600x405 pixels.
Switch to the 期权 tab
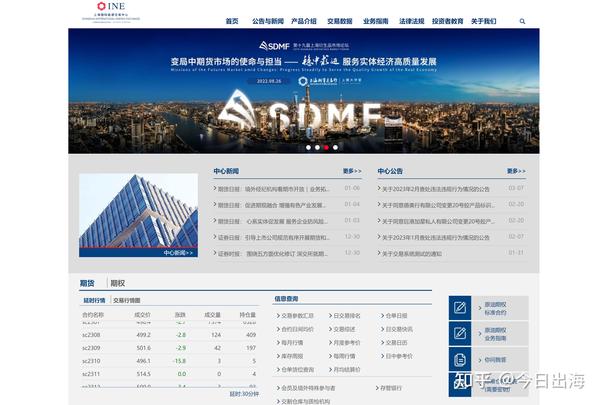coord(117,283)
